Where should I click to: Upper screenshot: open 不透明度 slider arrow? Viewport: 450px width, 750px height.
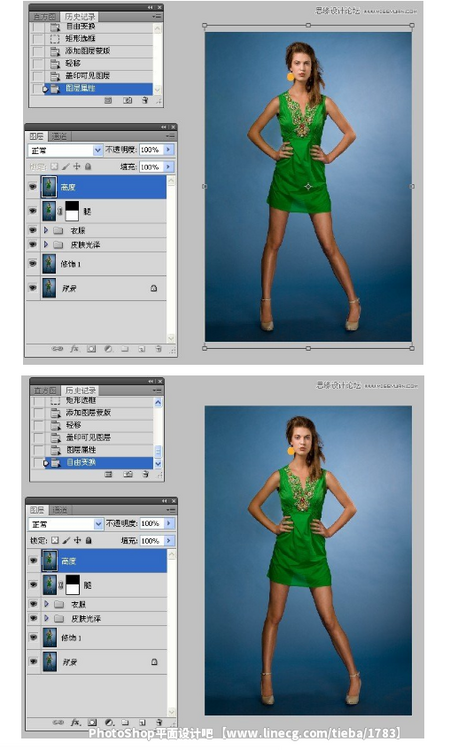point(169,150)
